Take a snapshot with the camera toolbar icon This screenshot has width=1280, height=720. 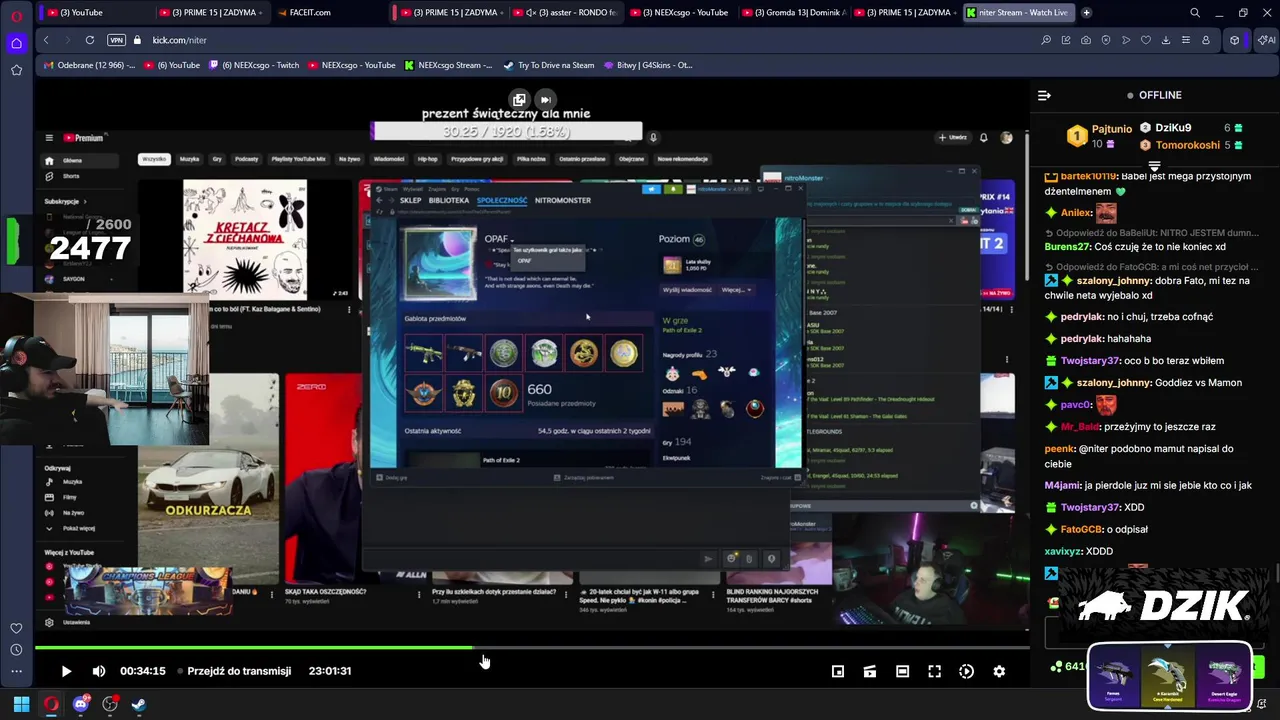[x=1086, y=40]
